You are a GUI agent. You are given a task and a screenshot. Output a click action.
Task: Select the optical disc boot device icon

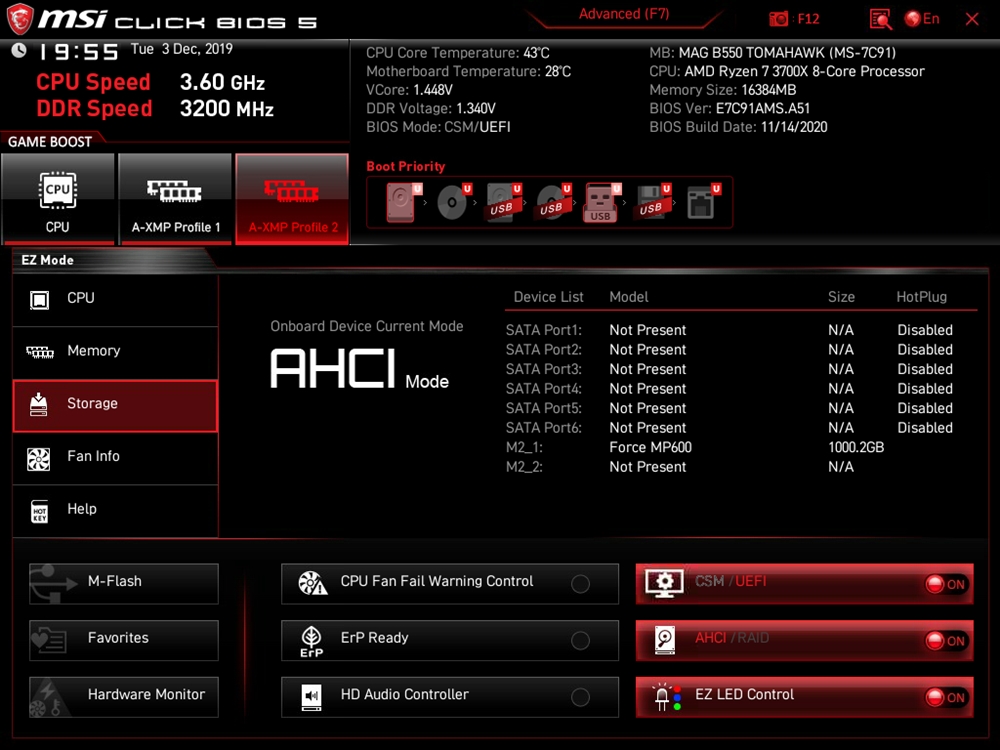[453, 202]
